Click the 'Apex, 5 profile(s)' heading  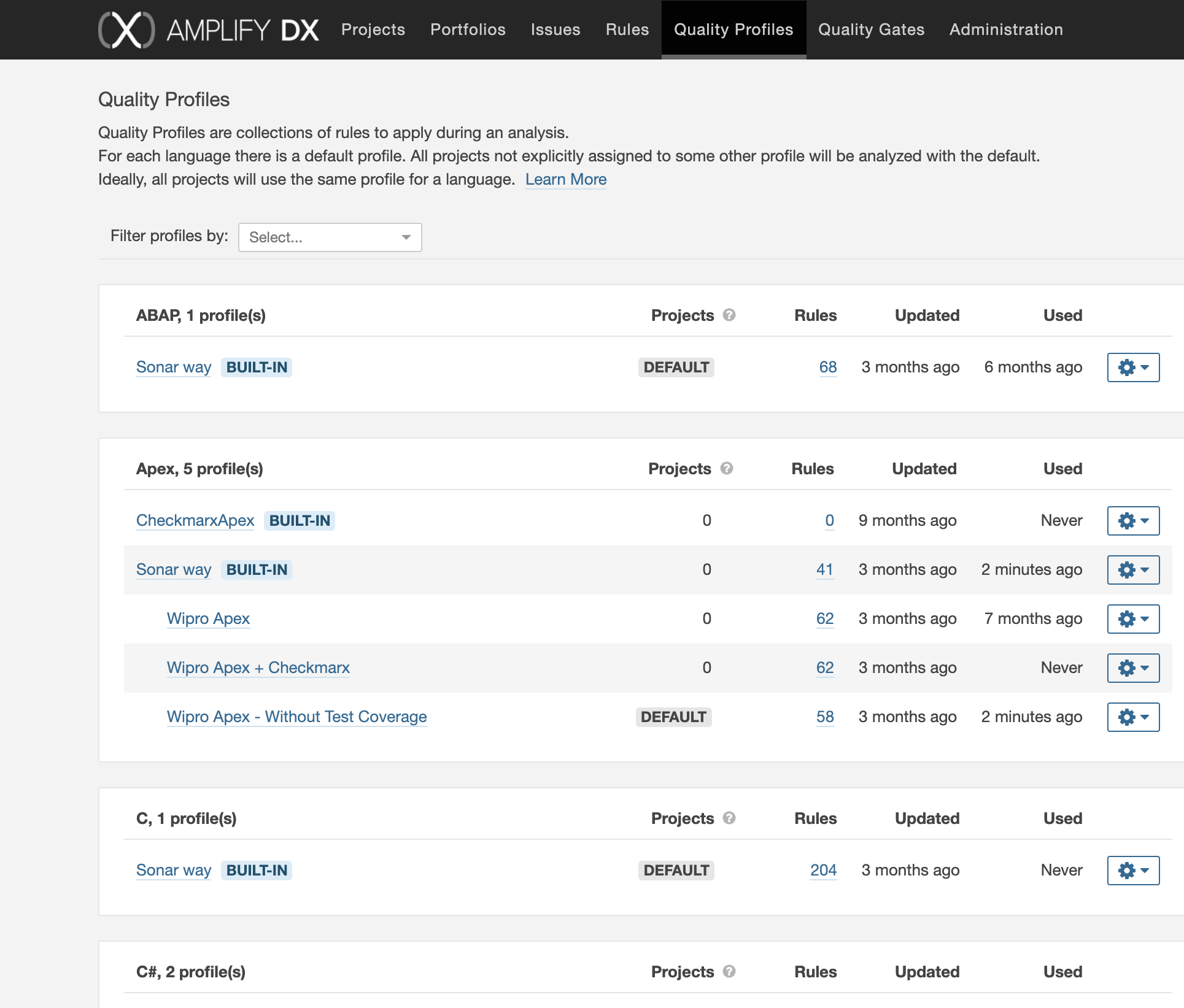(199, 469)
